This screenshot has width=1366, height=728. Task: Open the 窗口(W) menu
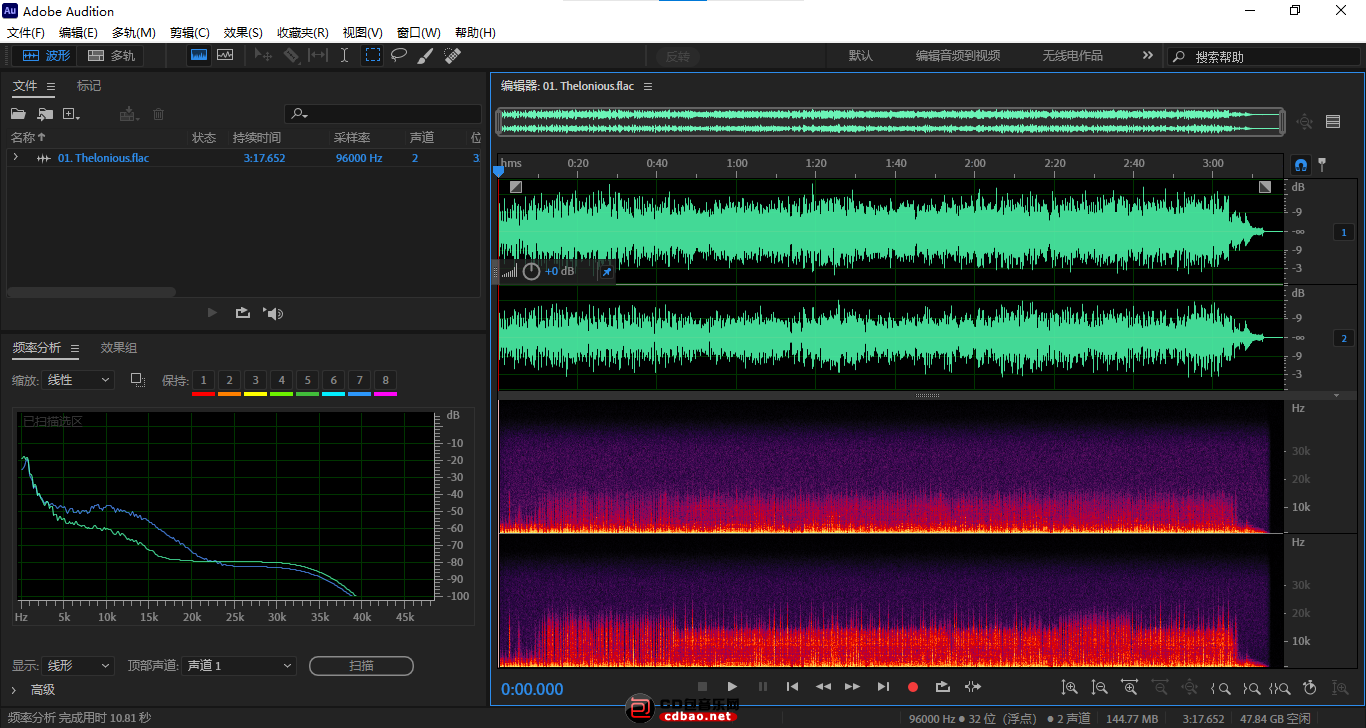[x=419, y=33]
